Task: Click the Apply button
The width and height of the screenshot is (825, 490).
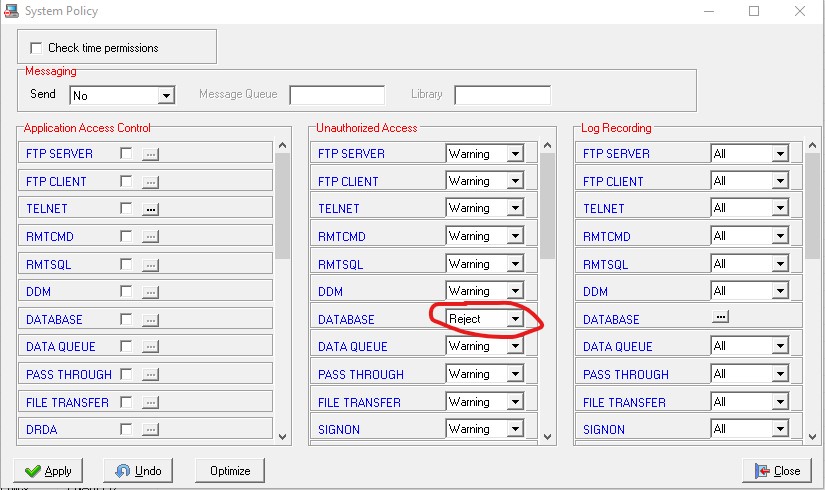Action: coord(48,471)
